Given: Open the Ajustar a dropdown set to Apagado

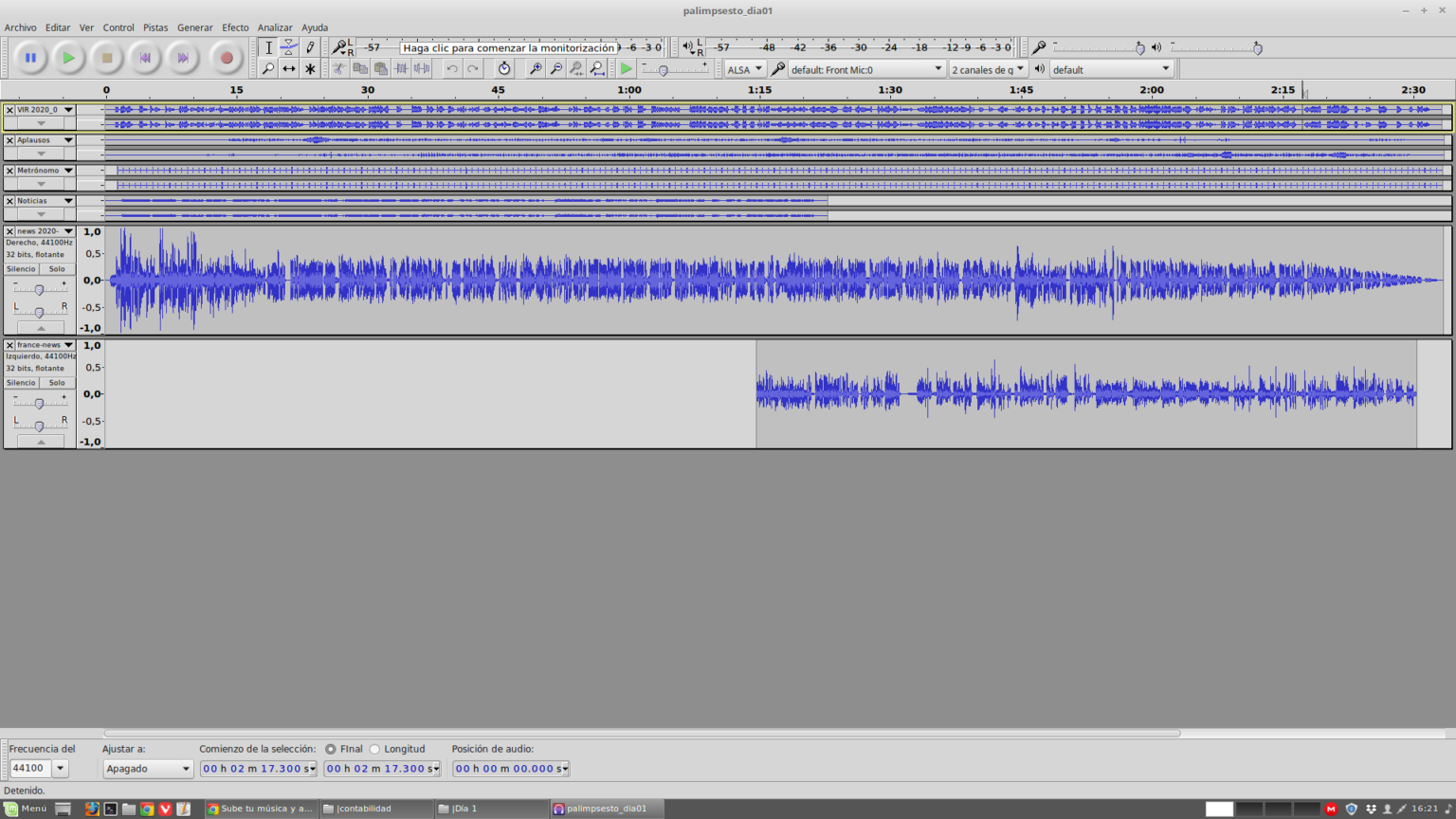Looking at the screenshot, I should click(x=148, y=769).
